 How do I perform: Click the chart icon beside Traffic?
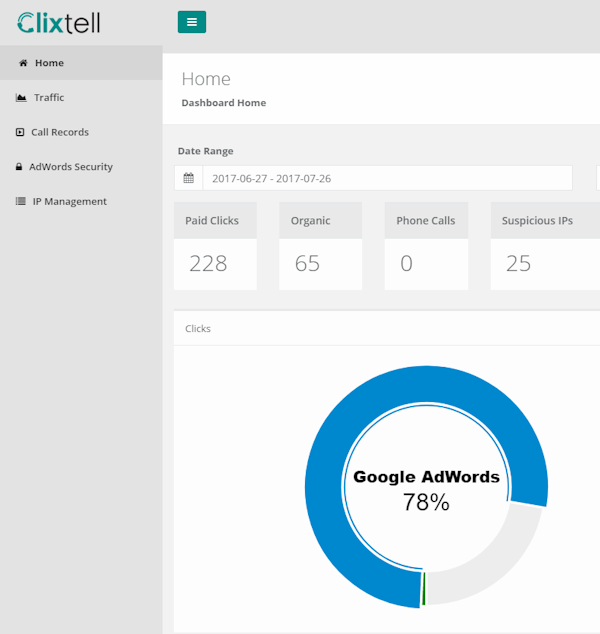[21, 97]
